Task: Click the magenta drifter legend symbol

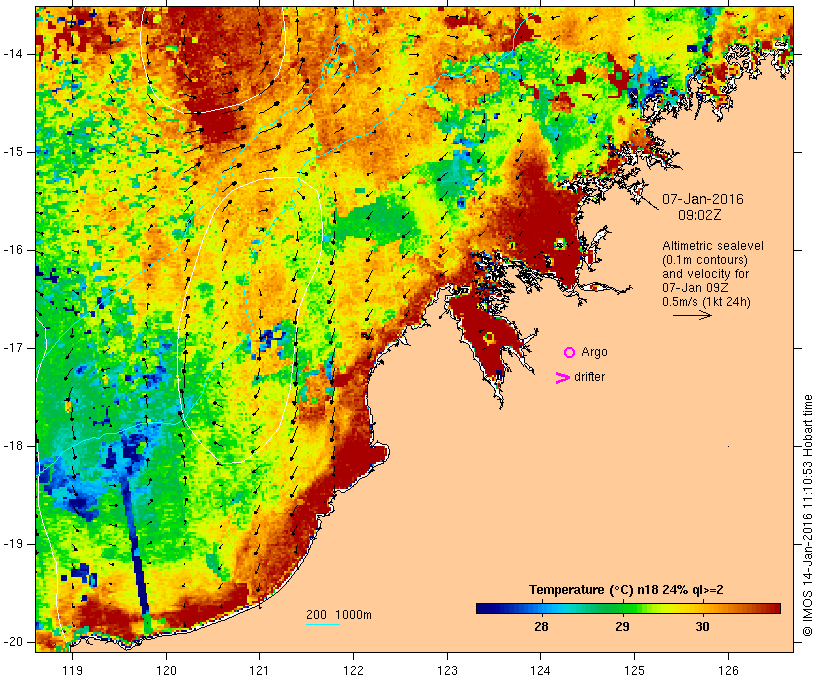Action: coord(562,378)
